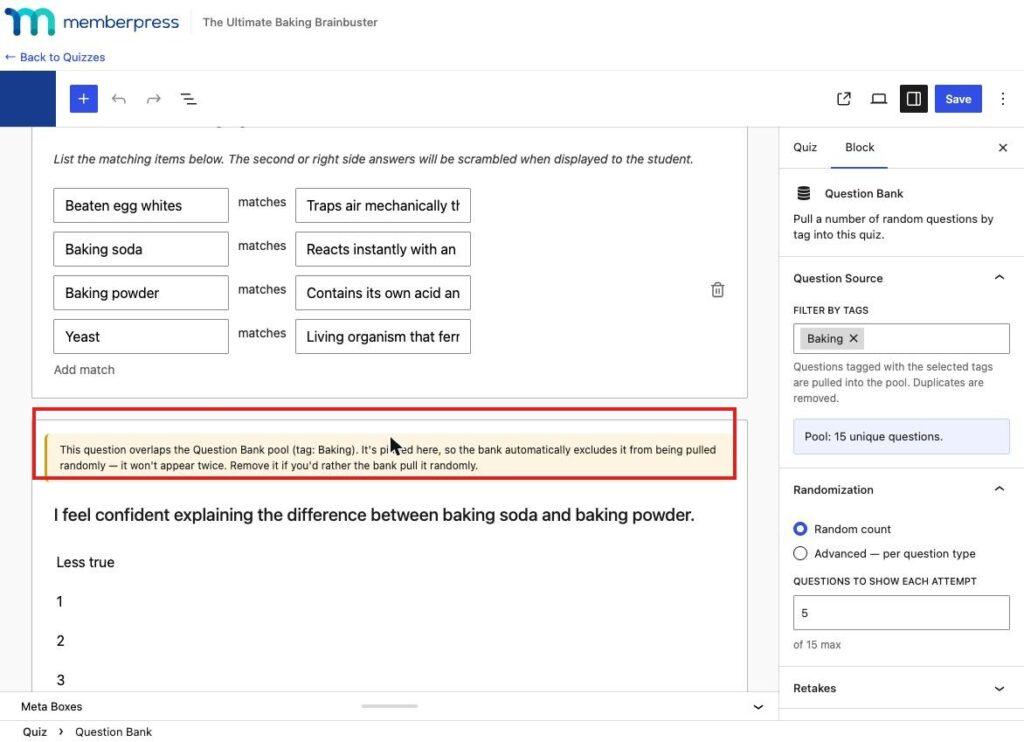Viewport: 1024px width, 742px height.
Task: Select Question Bank in the breadcrumb
Action: coord(114,732)
